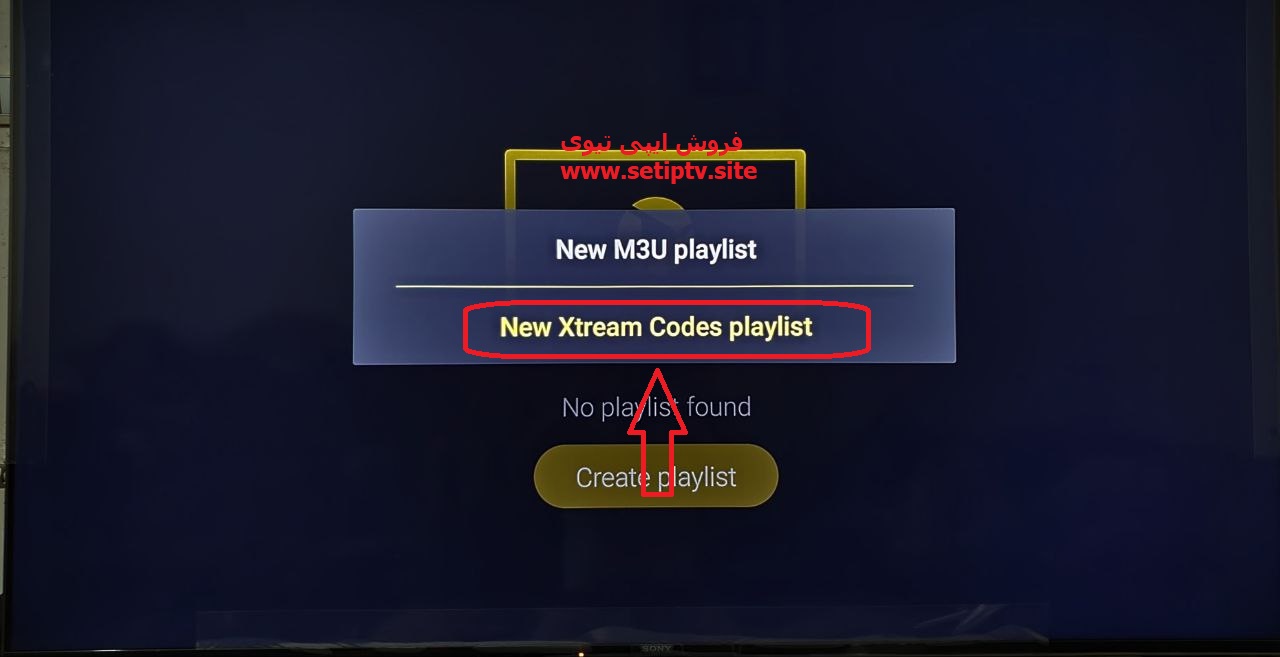
Task: Click the red oval outline's right edge
Action: point(868,330)
